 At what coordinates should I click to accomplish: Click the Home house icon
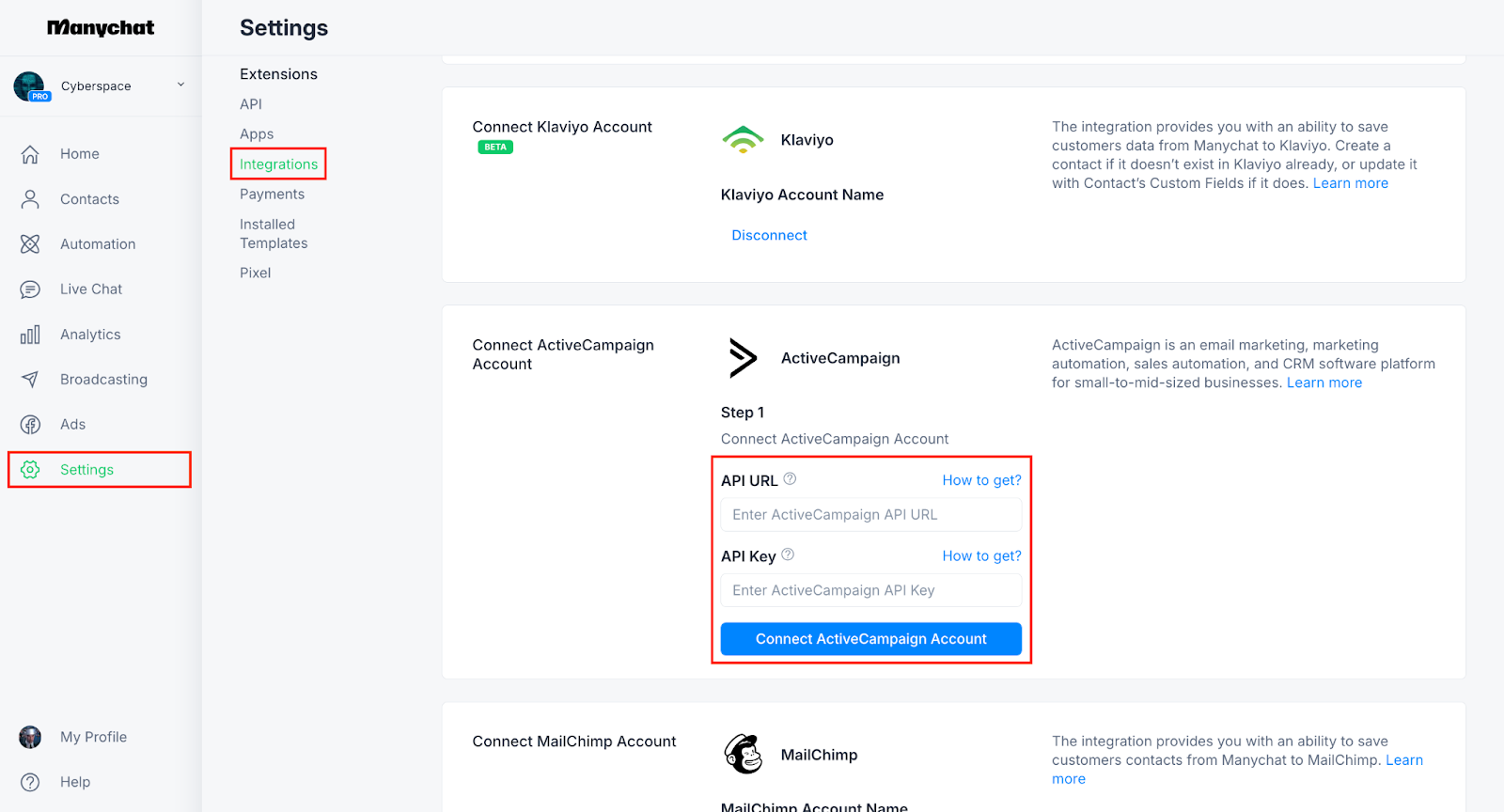point(30,154)
